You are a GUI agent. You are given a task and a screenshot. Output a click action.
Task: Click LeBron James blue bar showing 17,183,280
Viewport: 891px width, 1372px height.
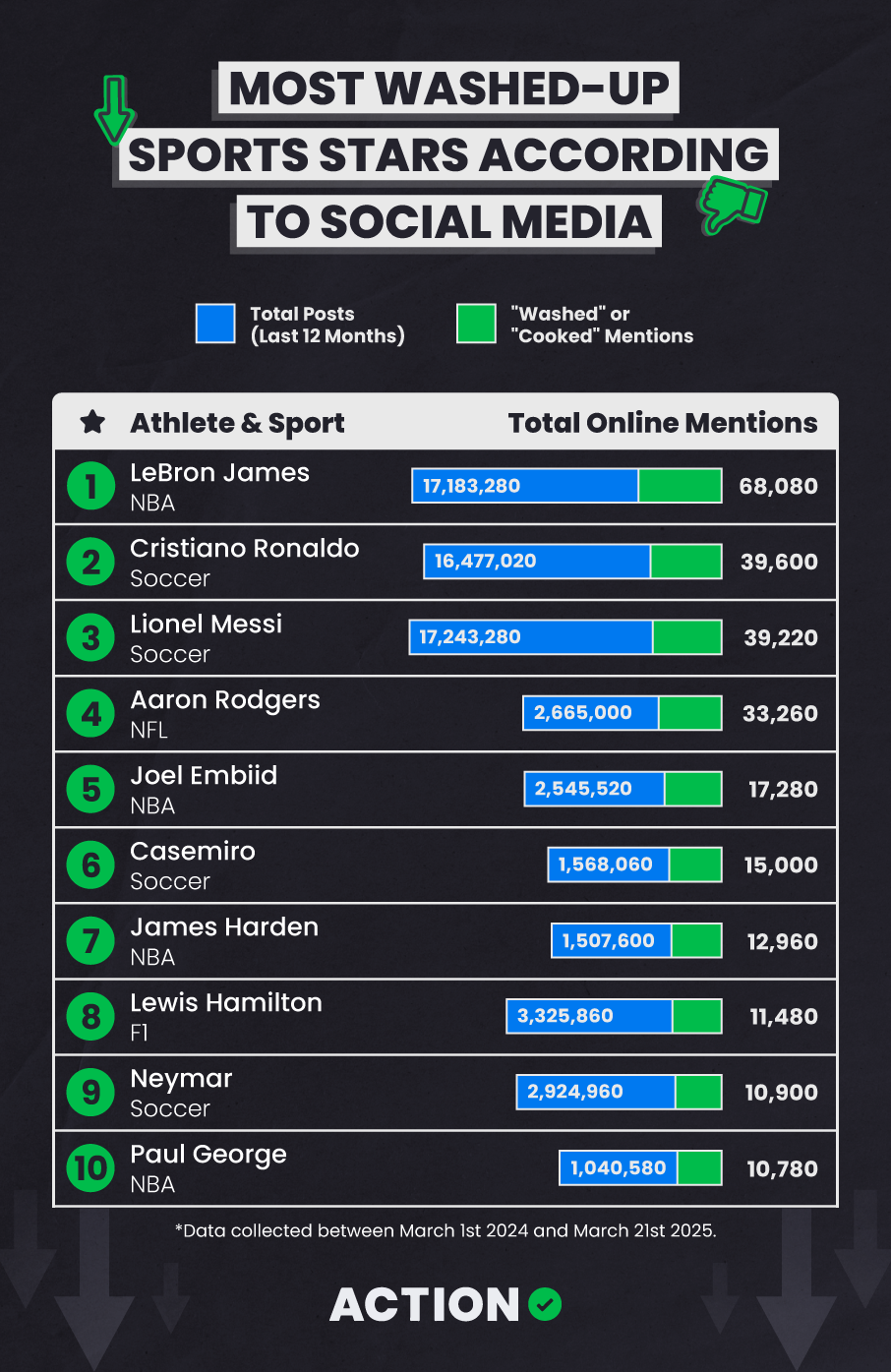[525, 486]
